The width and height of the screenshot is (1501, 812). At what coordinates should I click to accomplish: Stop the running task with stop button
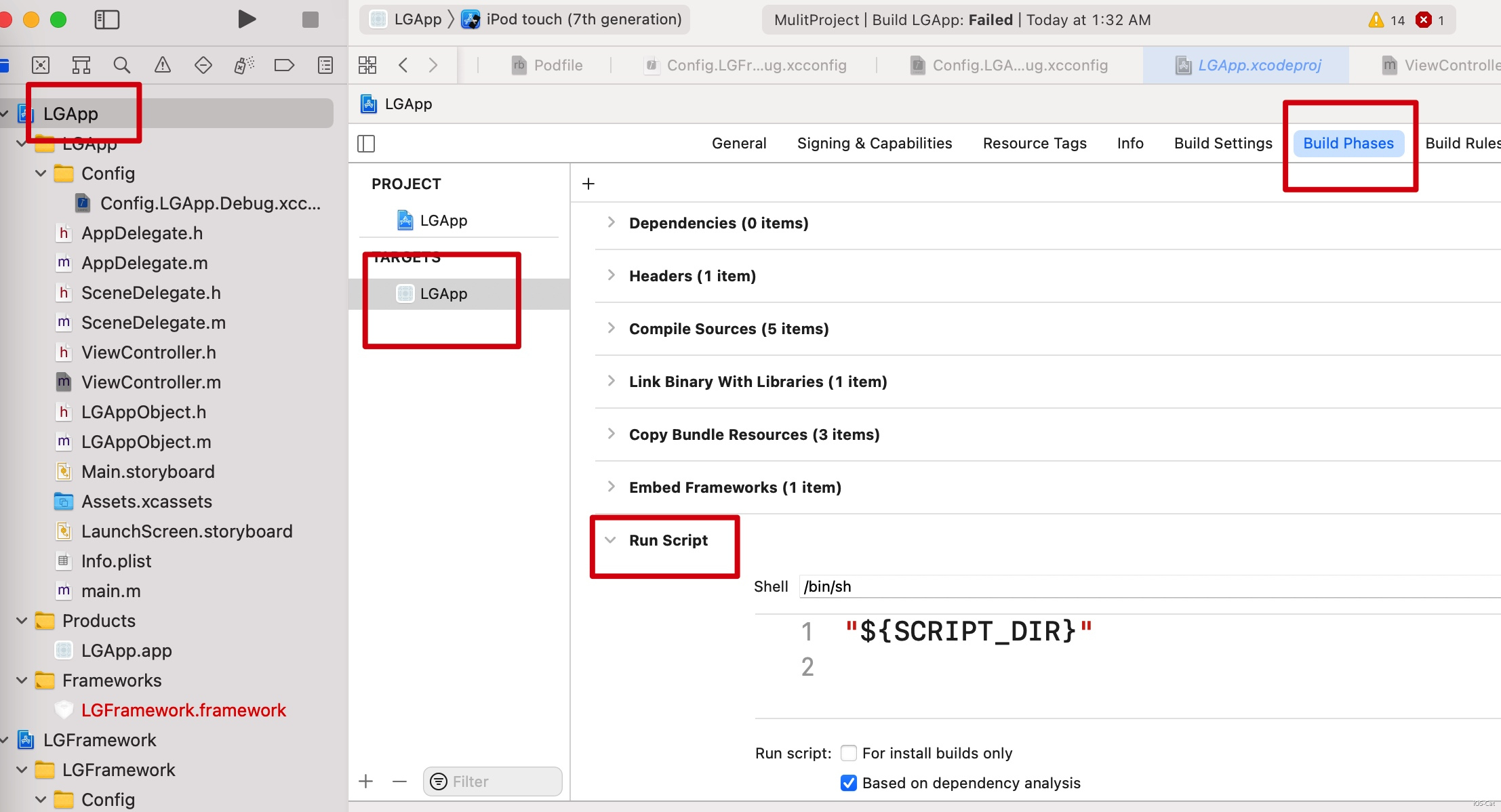311,20
